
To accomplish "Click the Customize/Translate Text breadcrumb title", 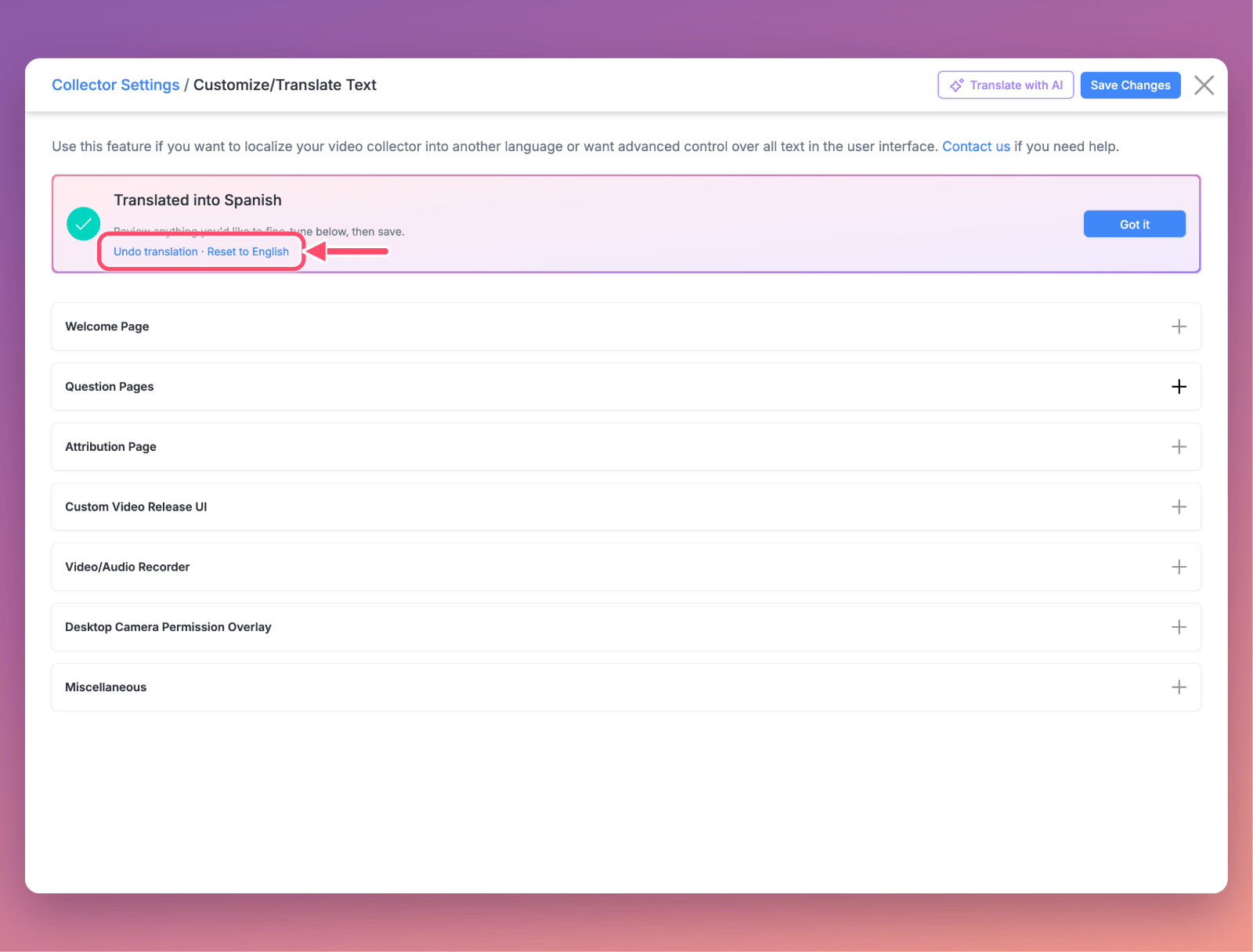I will [285, 85].
